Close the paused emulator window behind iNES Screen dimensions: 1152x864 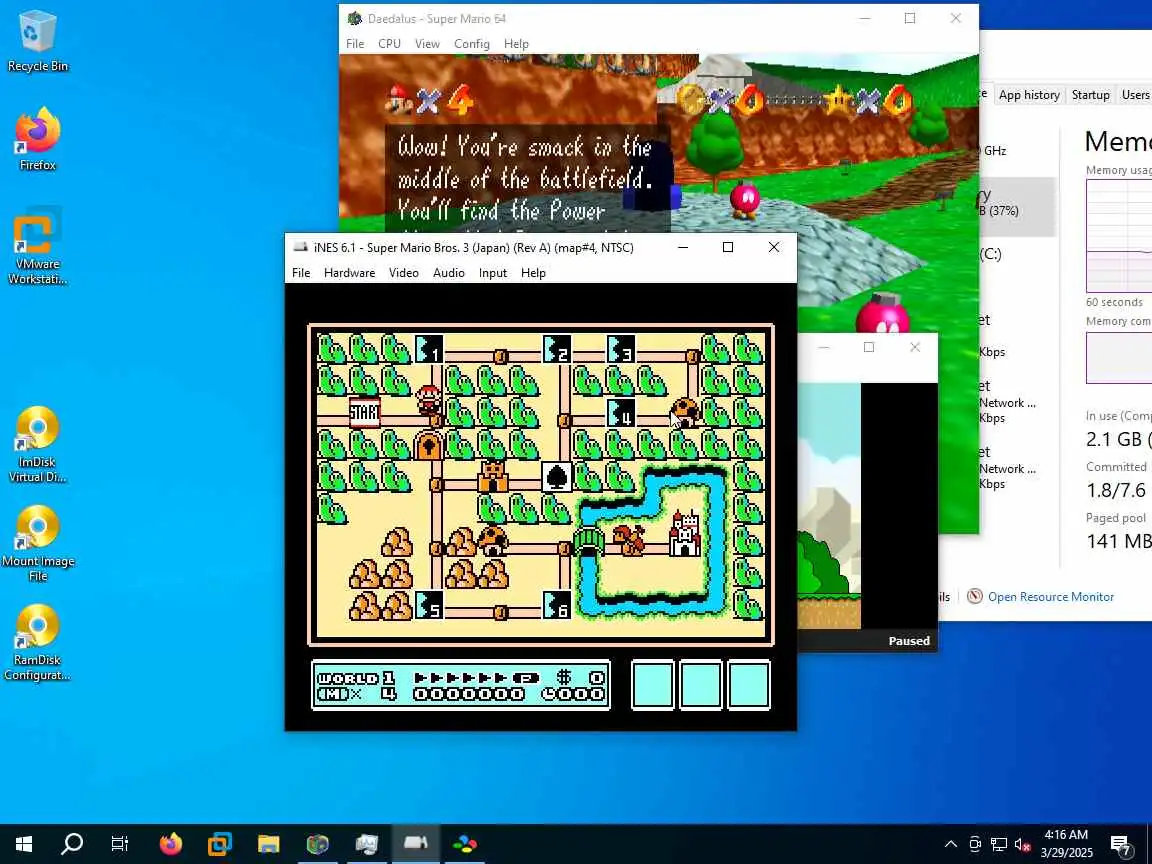coord(915,347)
